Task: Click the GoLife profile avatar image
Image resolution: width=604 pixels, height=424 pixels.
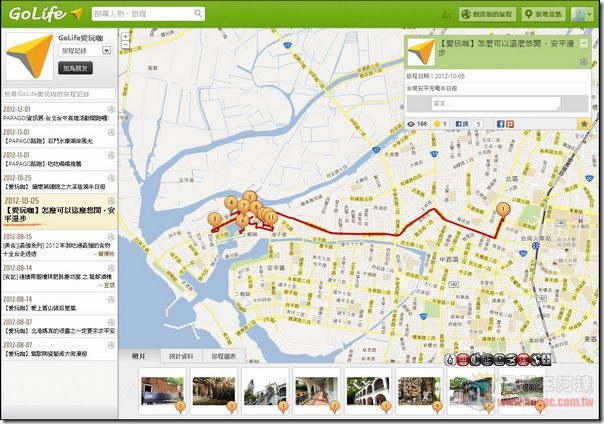Action: 30,56
